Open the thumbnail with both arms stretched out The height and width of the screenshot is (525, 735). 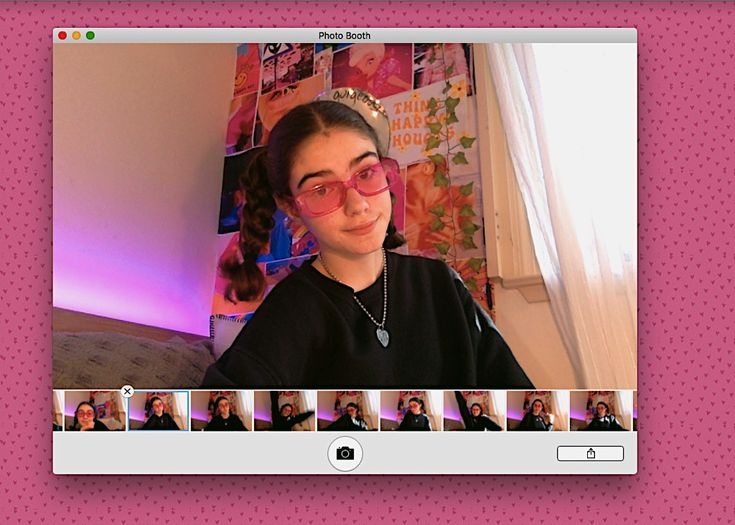click(x=285, y=411)
